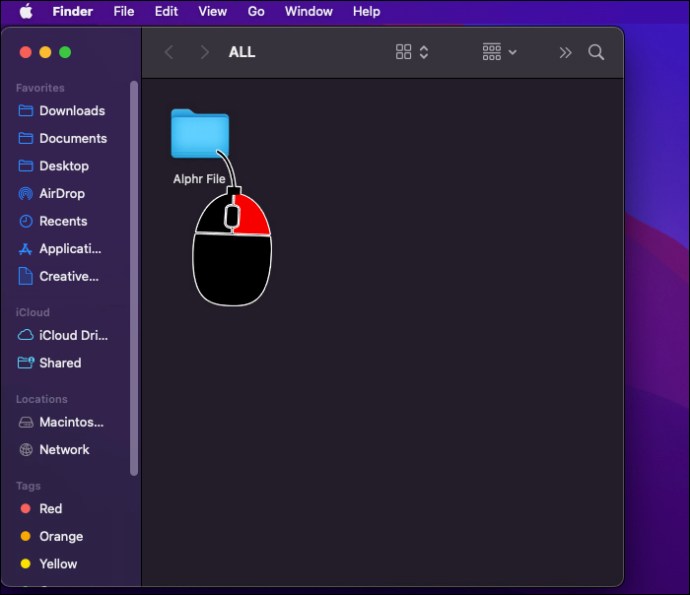Select the Alphr File folder icon
This screenshot has width=690, height=595.
[200, 133]
